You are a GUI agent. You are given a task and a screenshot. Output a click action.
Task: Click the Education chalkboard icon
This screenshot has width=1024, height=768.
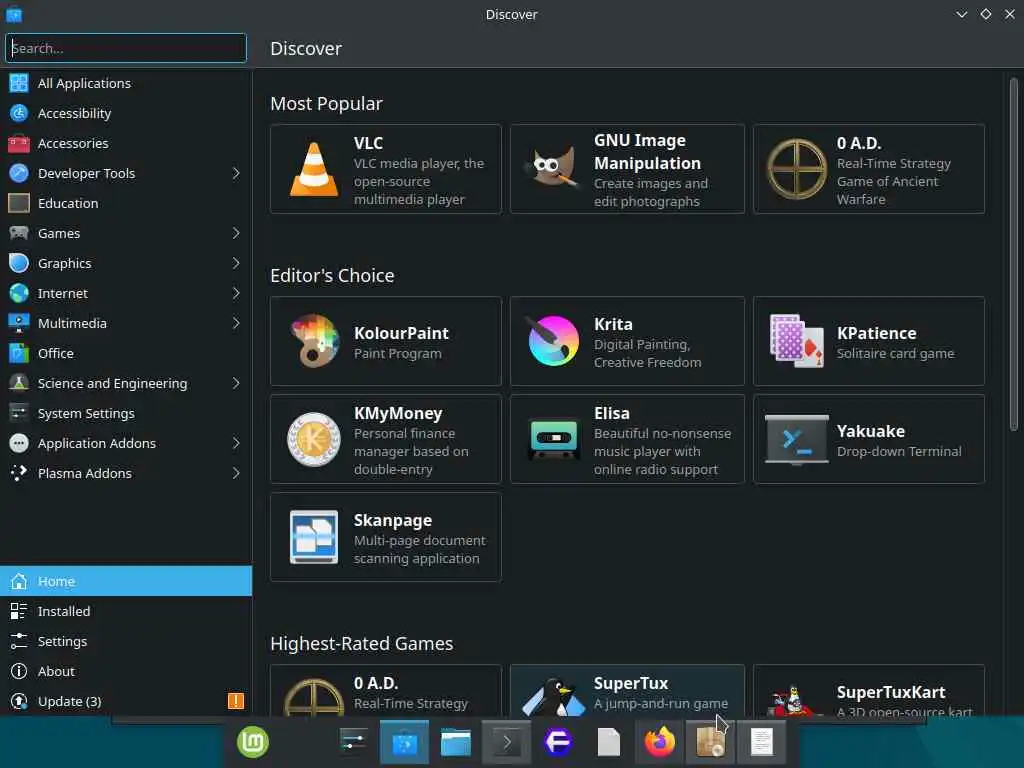[19, 203]
